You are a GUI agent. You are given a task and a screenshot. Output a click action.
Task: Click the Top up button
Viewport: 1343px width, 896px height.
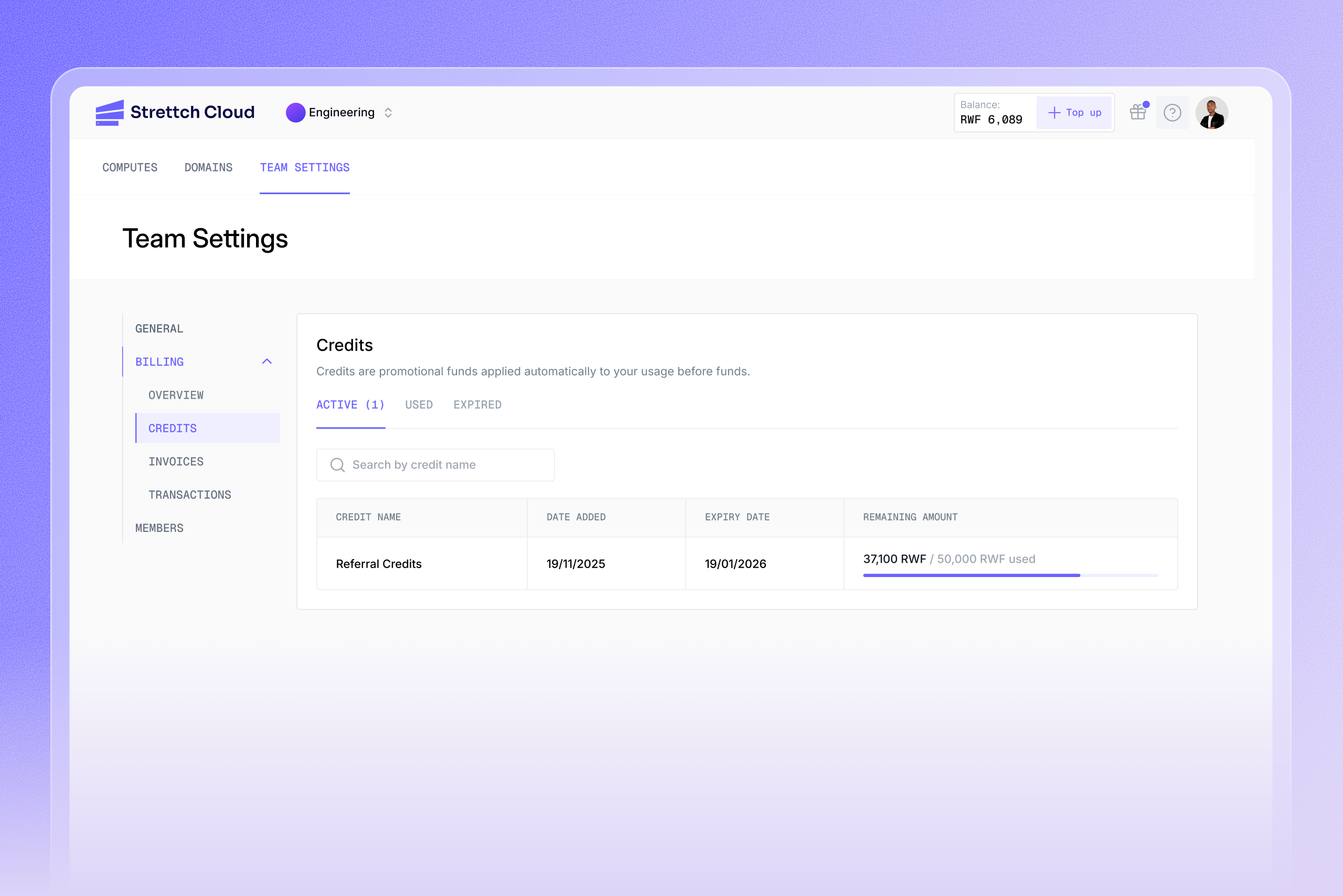1074,113
